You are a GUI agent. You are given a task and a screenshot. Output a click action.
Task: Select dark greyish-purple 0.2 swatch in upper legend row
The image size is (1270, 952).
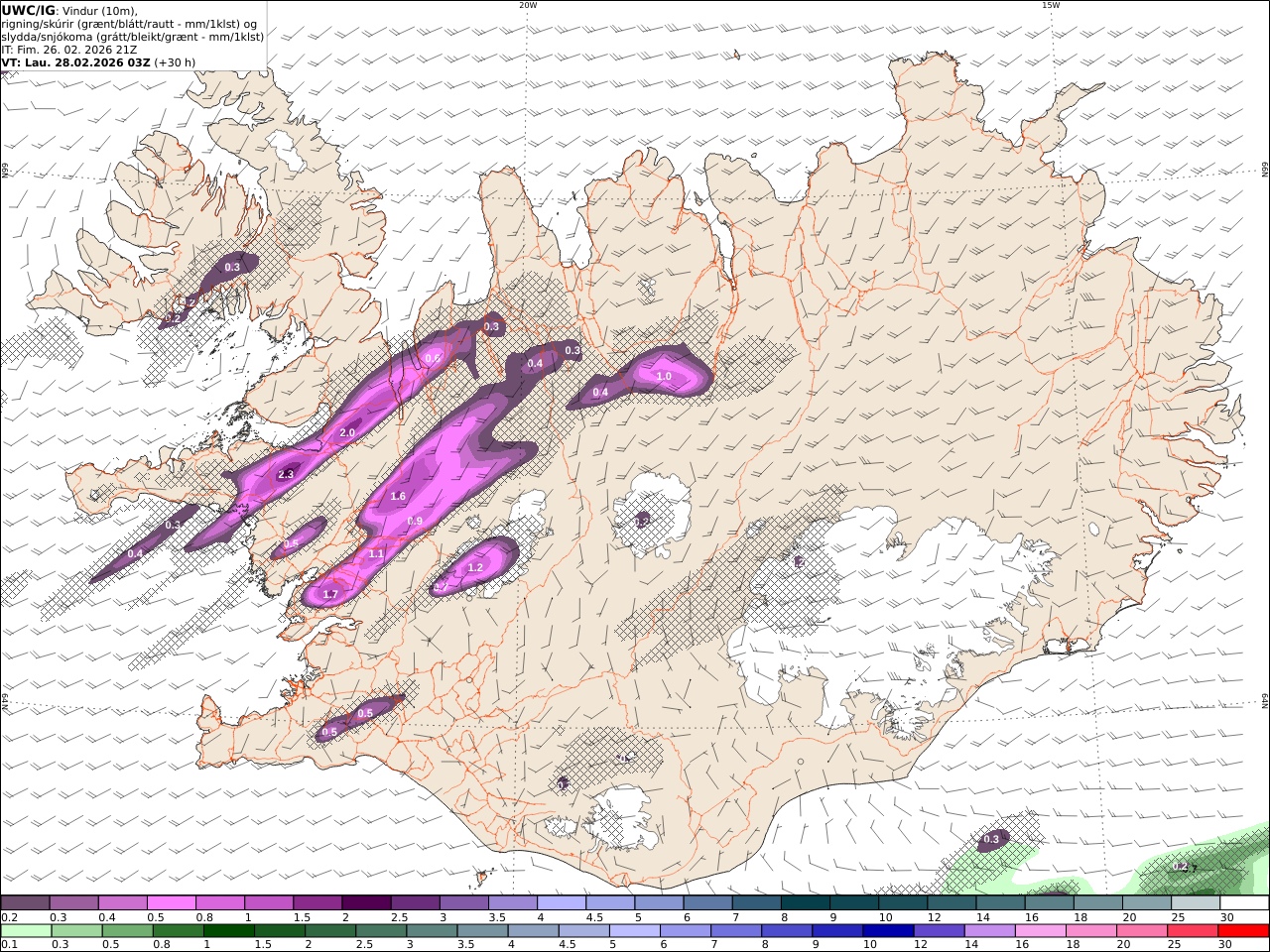point(25,903)
